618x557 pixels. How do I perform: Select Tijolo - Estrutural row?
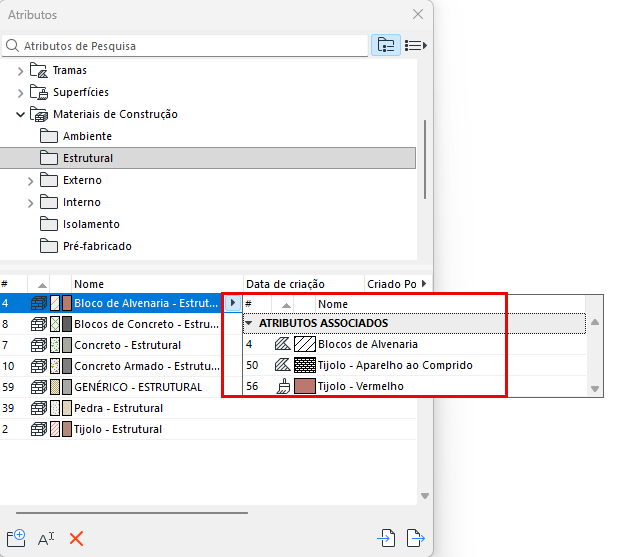pyautogui.click(x=208, y=429)
